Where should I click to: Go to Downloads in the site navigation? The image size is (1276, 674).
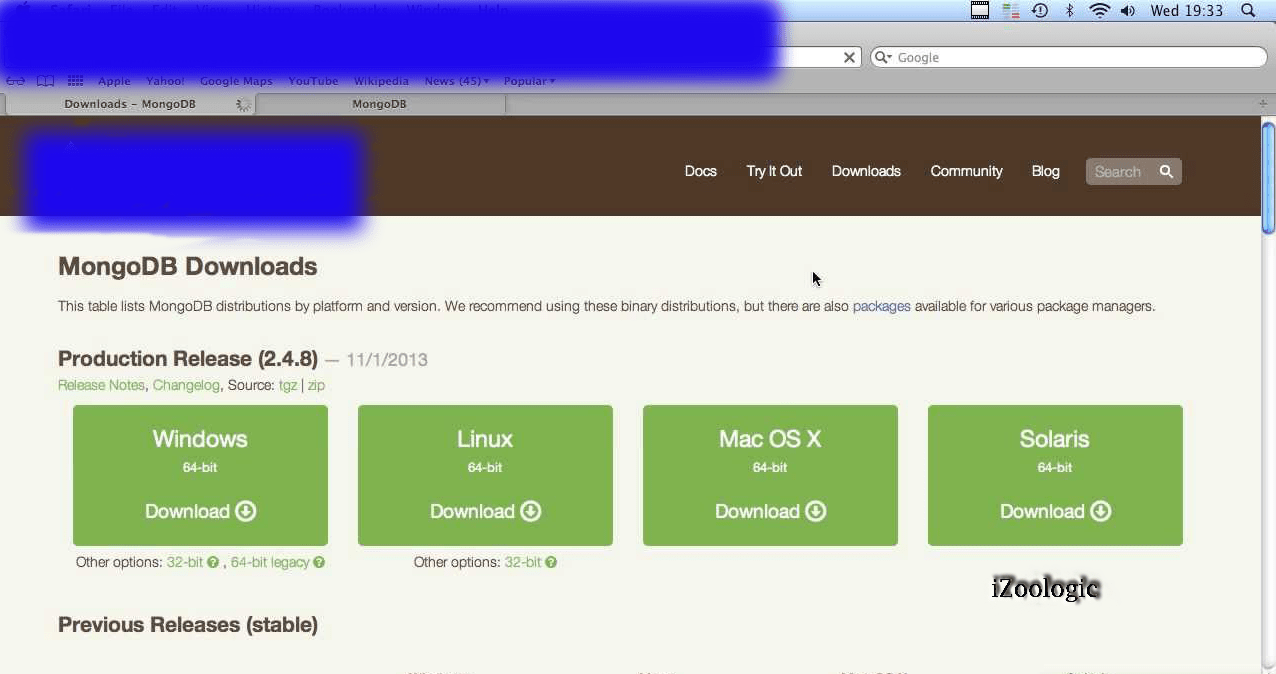click(x=866, y=171)
